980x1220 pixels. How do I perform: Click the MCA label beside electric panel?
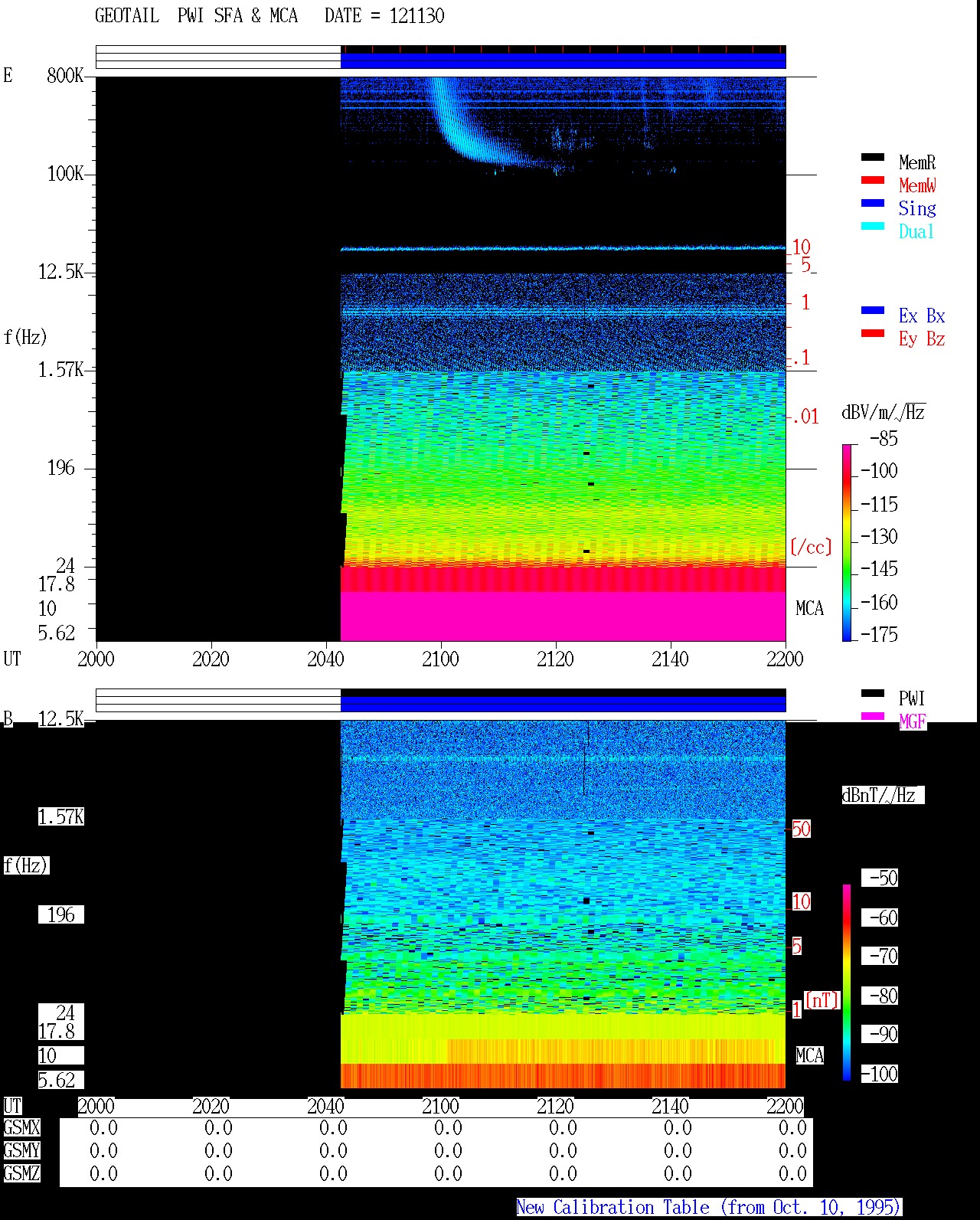(809, 608)
